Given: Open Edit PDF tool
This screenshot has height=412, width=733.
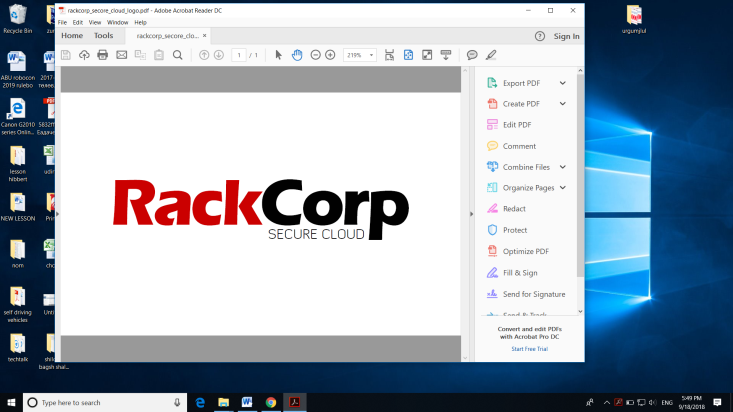Looking at the screenshot, I should pos(517,125).
